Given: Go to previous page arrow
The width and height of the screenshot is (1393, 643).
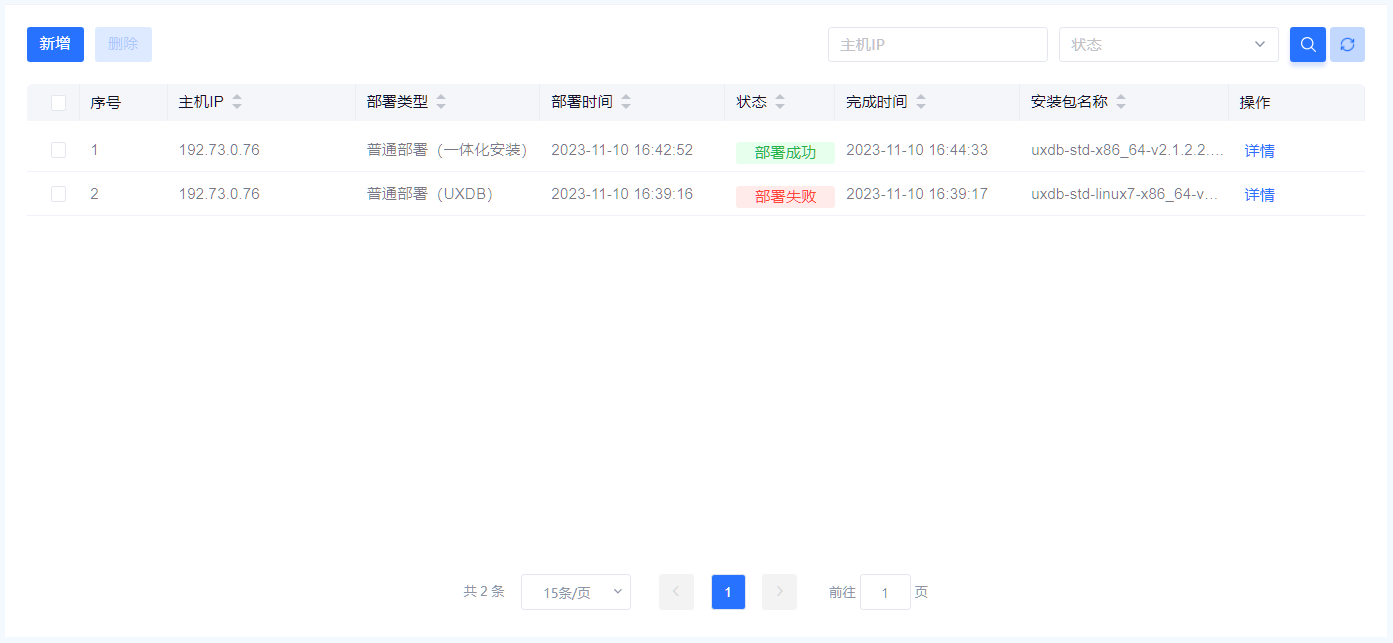Looking at the screenshot, I should [x=676, y=592].
